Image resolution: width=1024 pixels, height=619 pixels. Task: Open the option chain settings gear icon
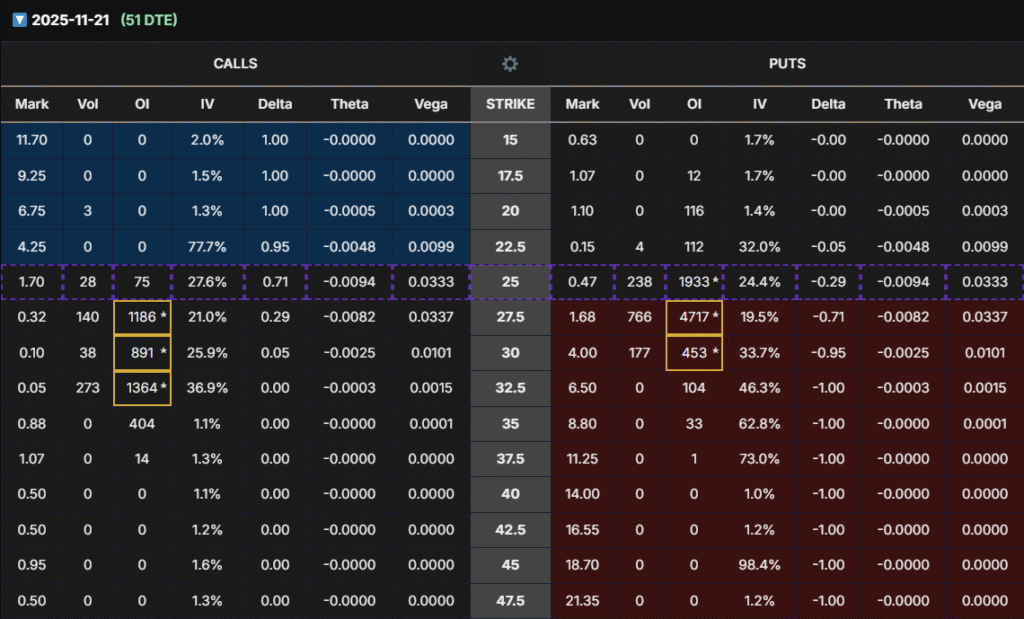510,64
